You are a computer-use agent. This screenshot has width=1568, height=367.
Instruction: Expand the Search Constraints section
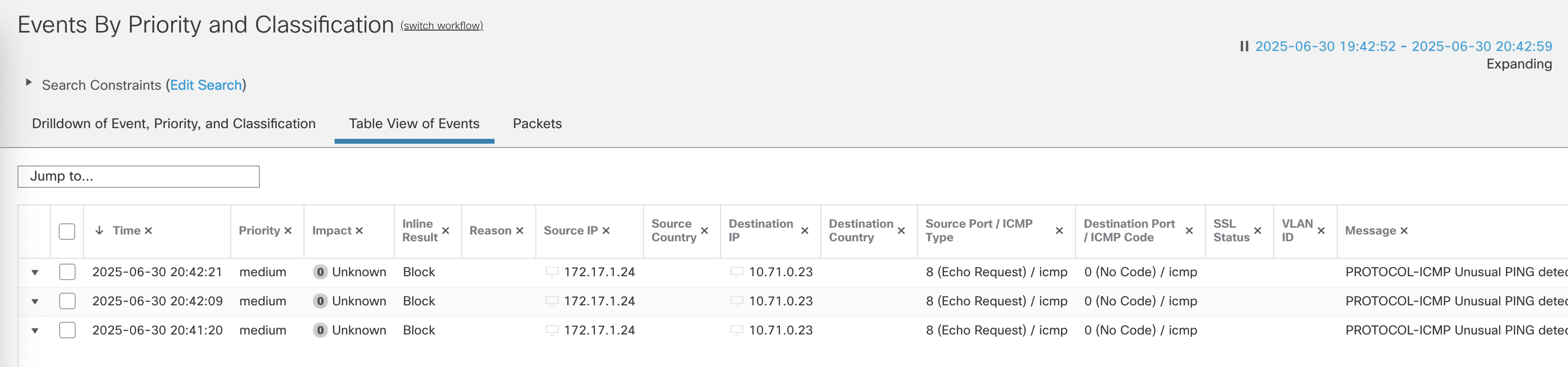(28, 83)
